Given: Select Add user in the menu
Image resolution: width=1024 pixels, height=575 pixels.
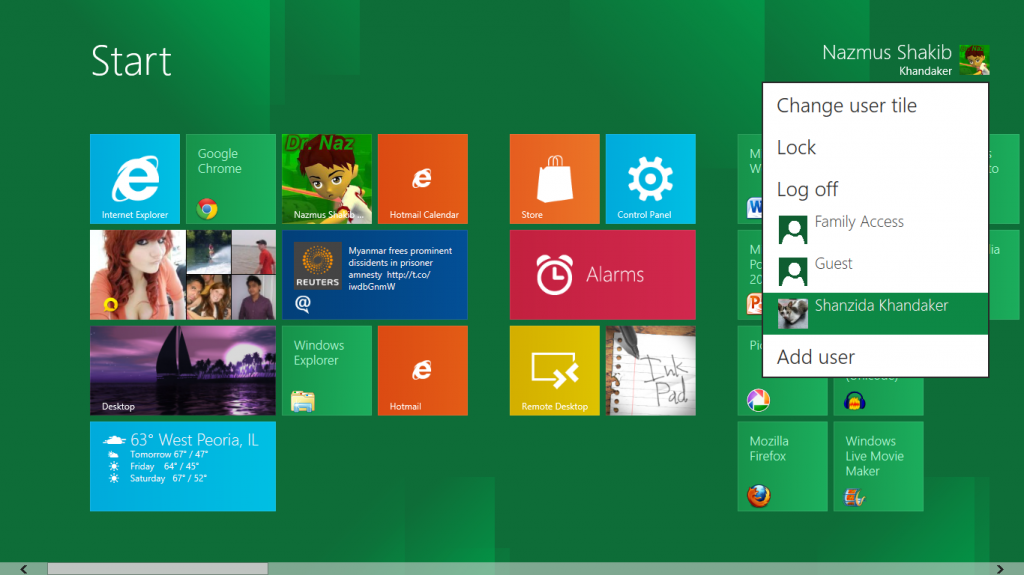Looking at the screenshot, I should click(875, 357).
